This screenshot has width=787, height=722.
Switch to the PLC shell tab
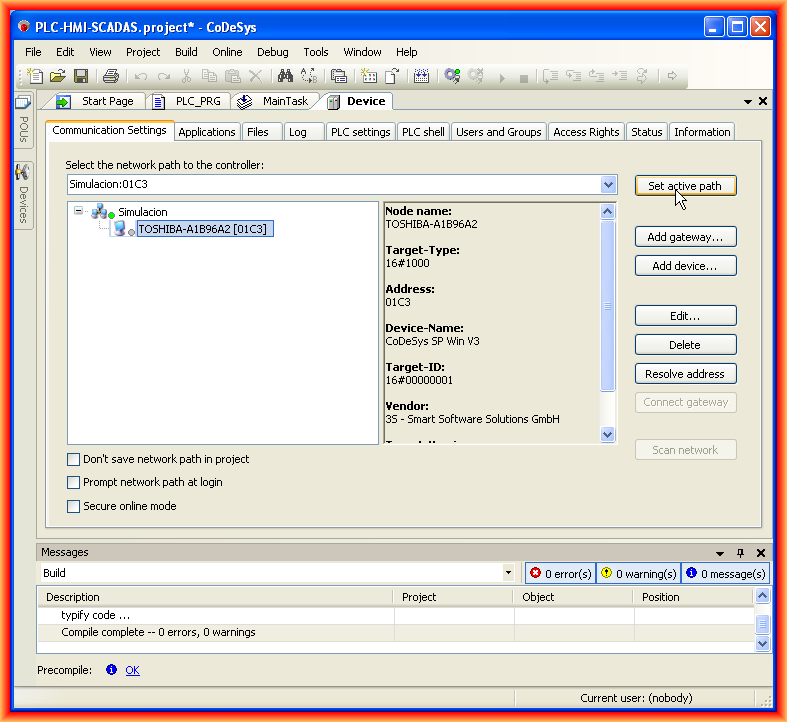click(x=423, y=132)
